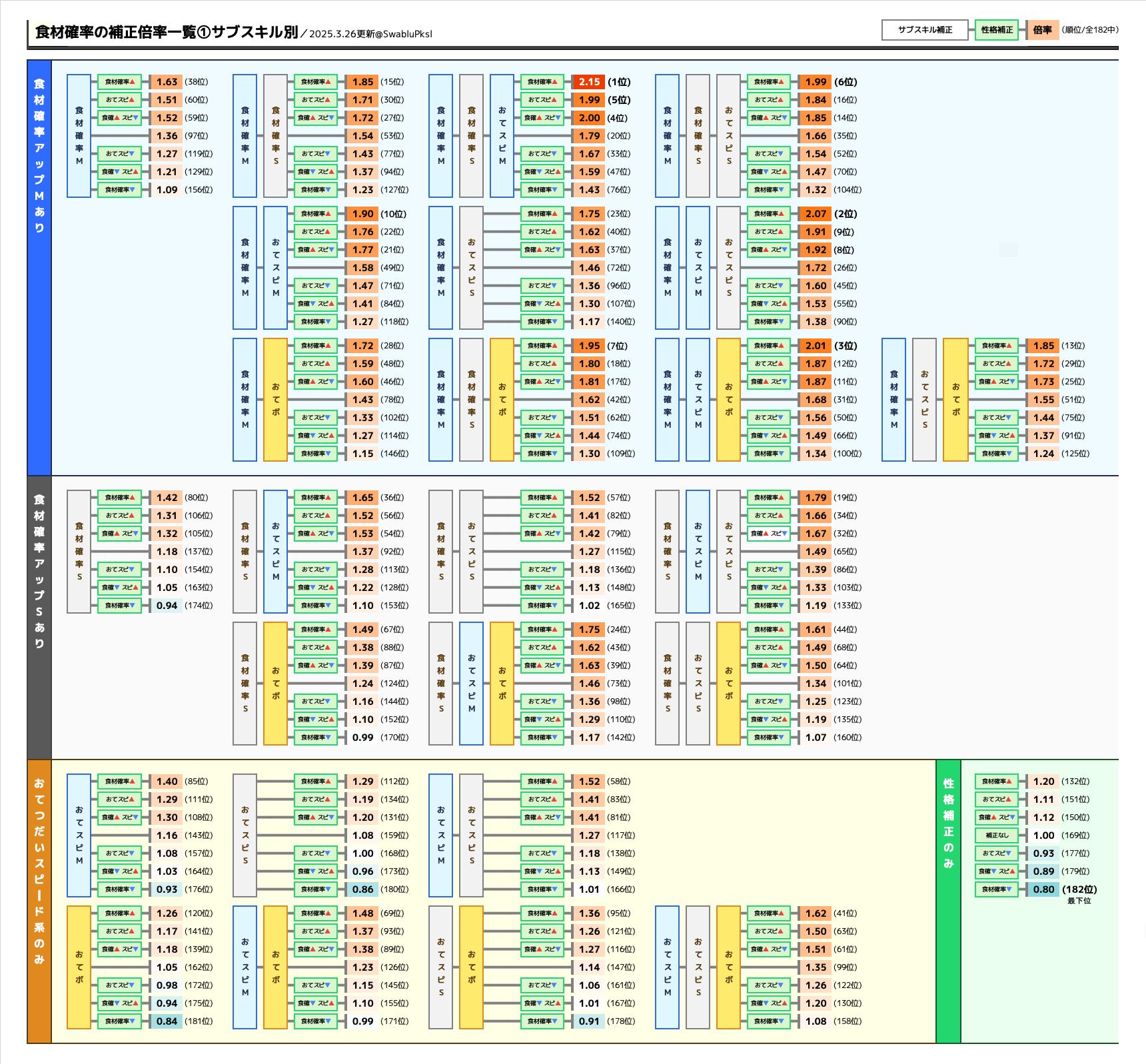
Task: Select the 2.00 multiplier ranked 4位
Action: [589, 118]
